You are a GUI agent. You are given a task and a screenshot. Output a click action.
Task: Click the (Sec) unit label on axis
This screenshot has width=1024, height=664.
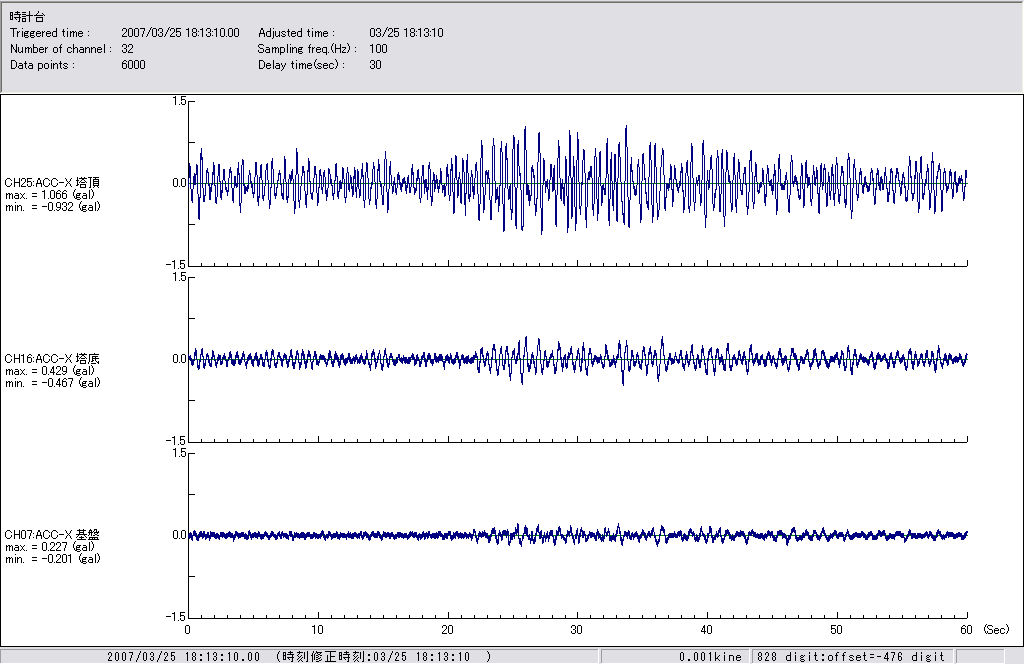pos(996,631)
